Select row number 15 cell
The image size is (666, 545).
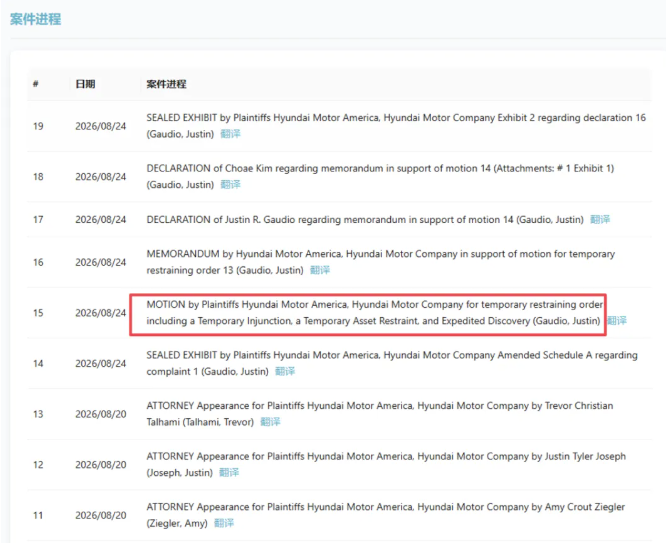pos(38,313)
